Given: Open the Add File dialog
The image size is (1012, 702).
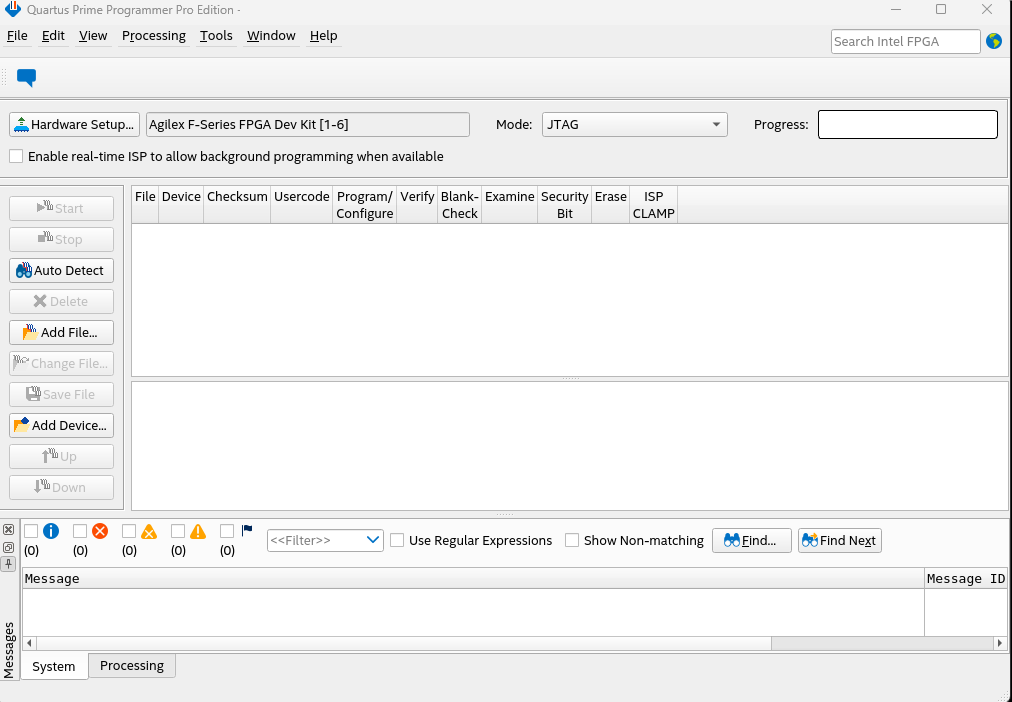Looking at the screenshot, I should 61,332.
